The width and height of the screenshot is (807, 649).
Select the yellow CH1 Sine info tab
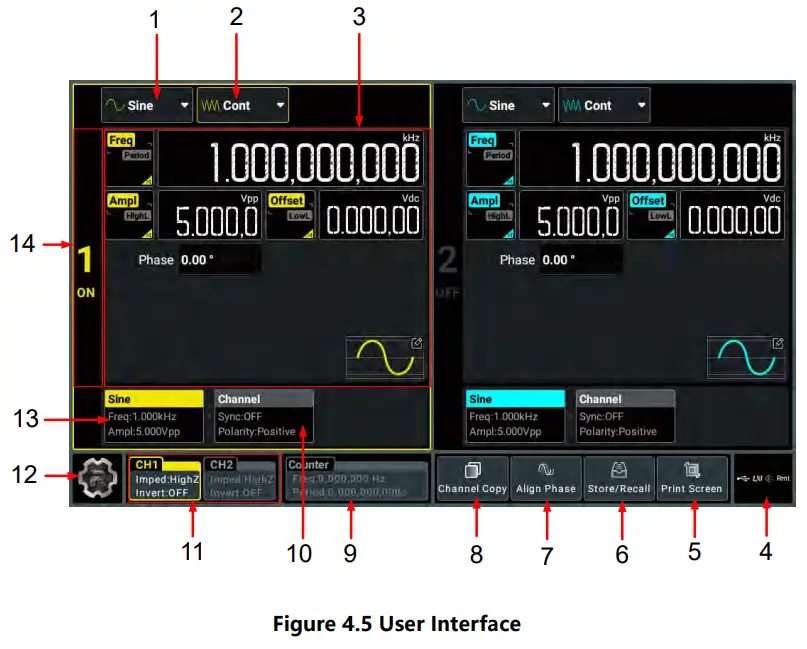pos(154,416)
